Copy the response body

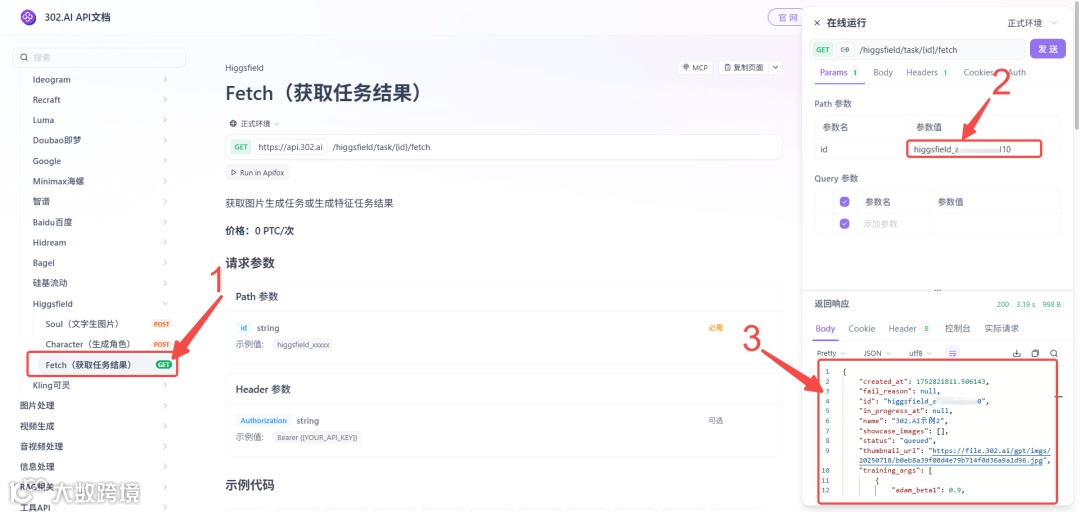(x=1035, y=354)
